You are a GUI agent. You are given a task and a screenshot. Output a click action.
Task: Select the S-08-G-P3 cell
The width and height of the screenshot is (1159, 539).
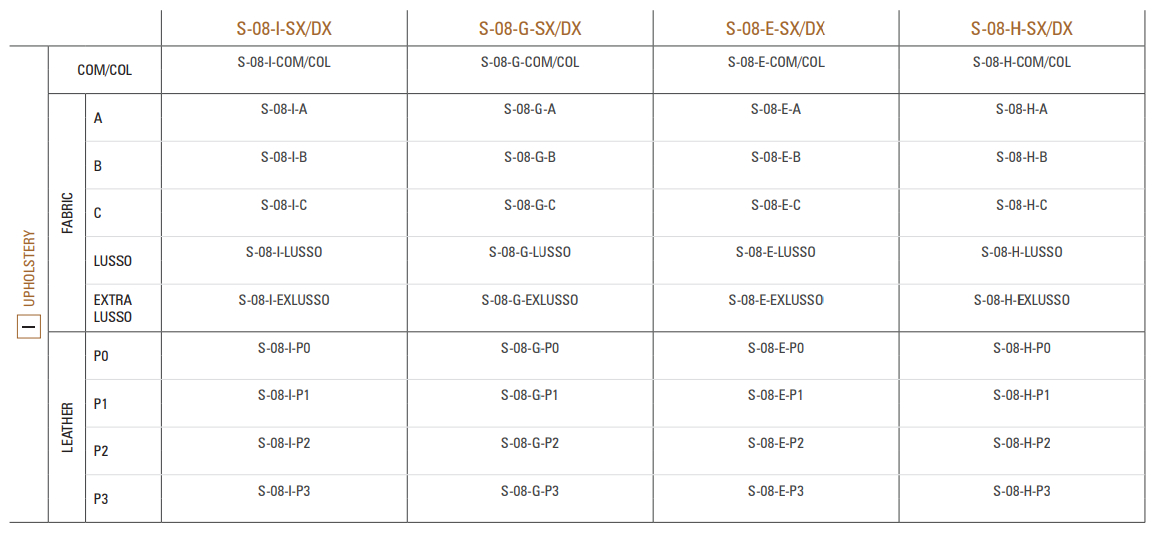click(x=530, y=491)
